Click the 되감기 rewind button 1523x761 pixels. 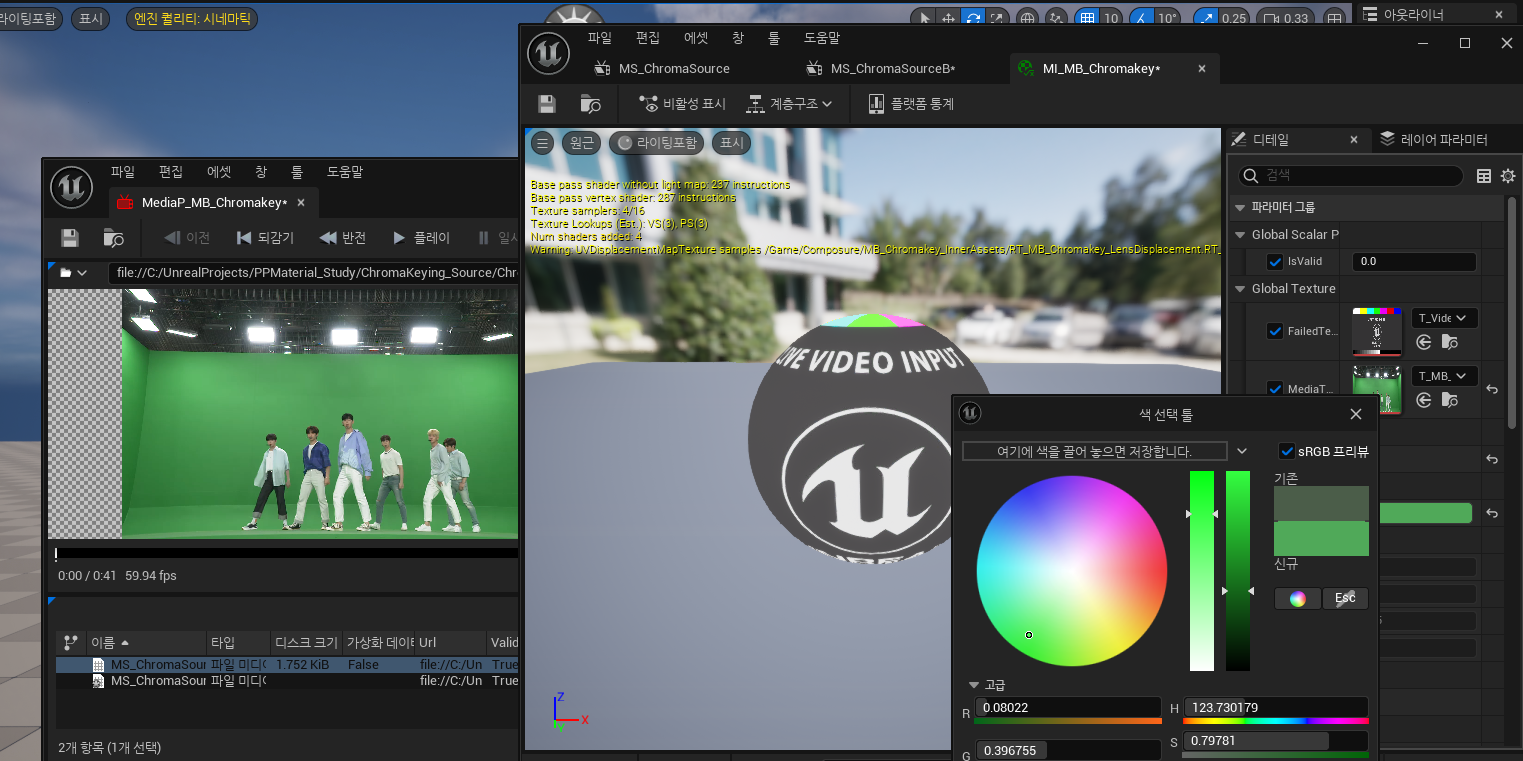265,238
